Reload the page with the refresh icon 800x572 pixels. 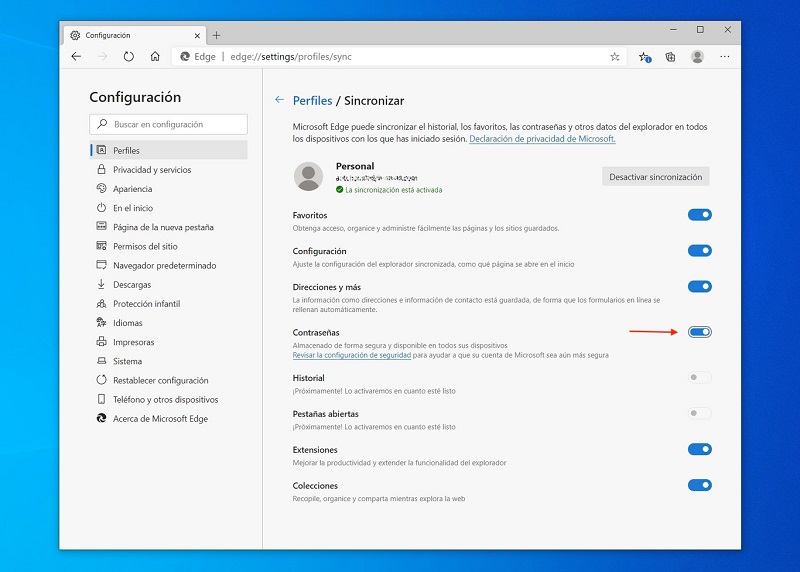[x=129, y=57]
